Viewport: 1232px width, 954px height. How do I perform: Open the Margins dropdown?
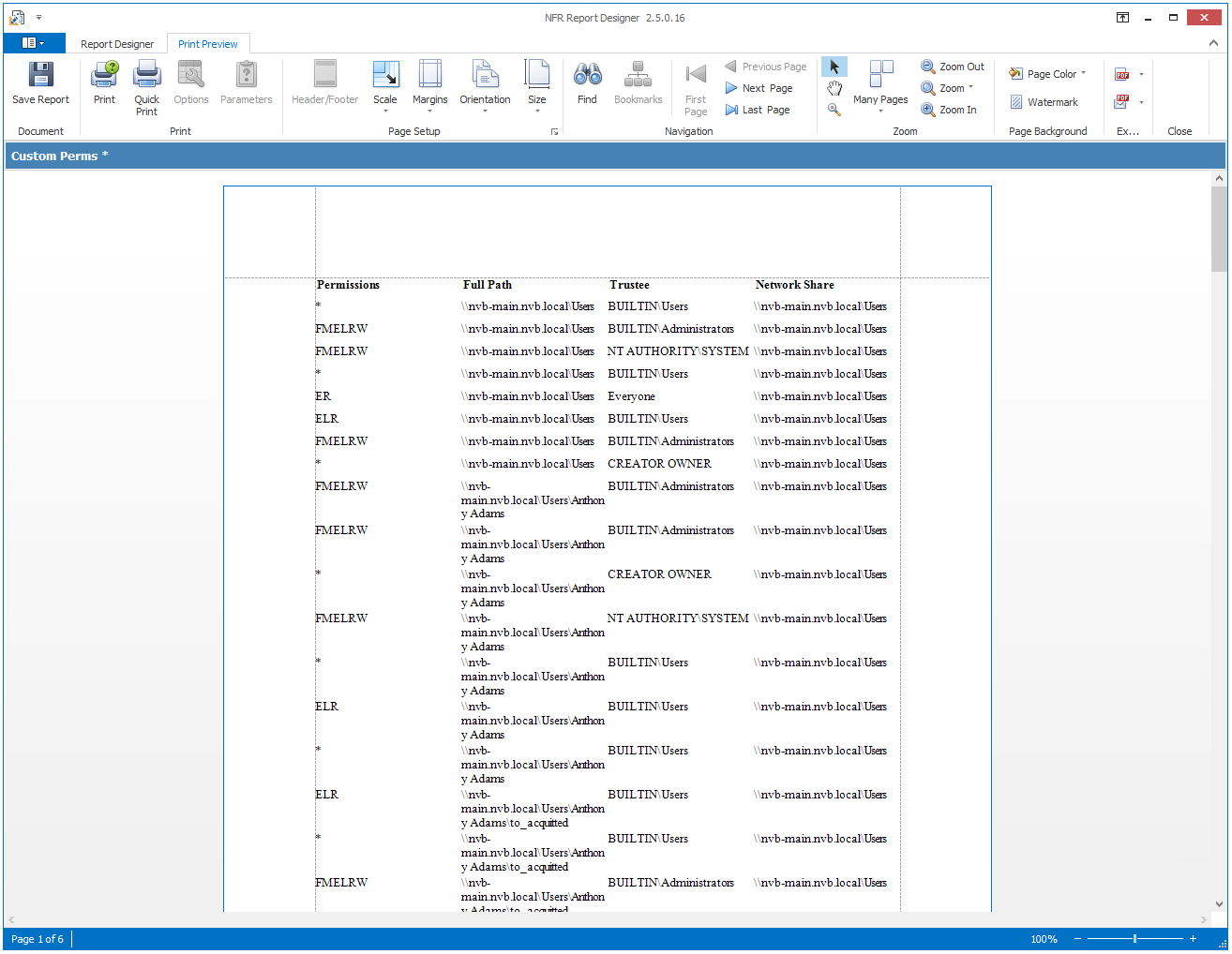(x=429, y=86)
